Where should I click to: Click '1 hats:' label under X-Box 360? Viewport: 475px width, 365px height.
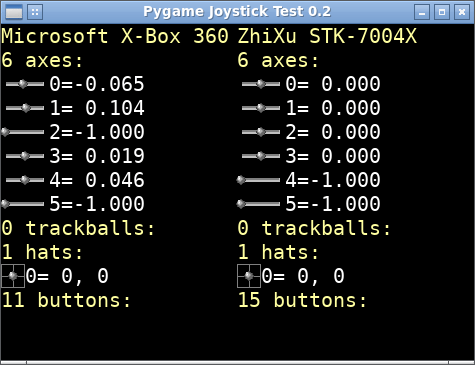click(x=42, y=252)
